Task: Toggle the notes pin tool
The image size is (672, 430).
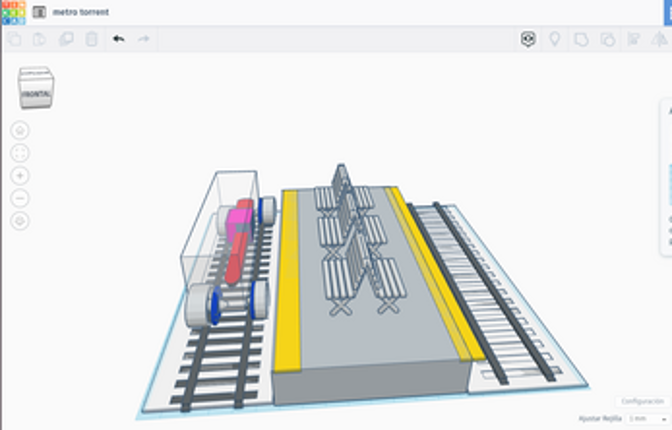Action: pyautogui.click(x=554, y=39)
